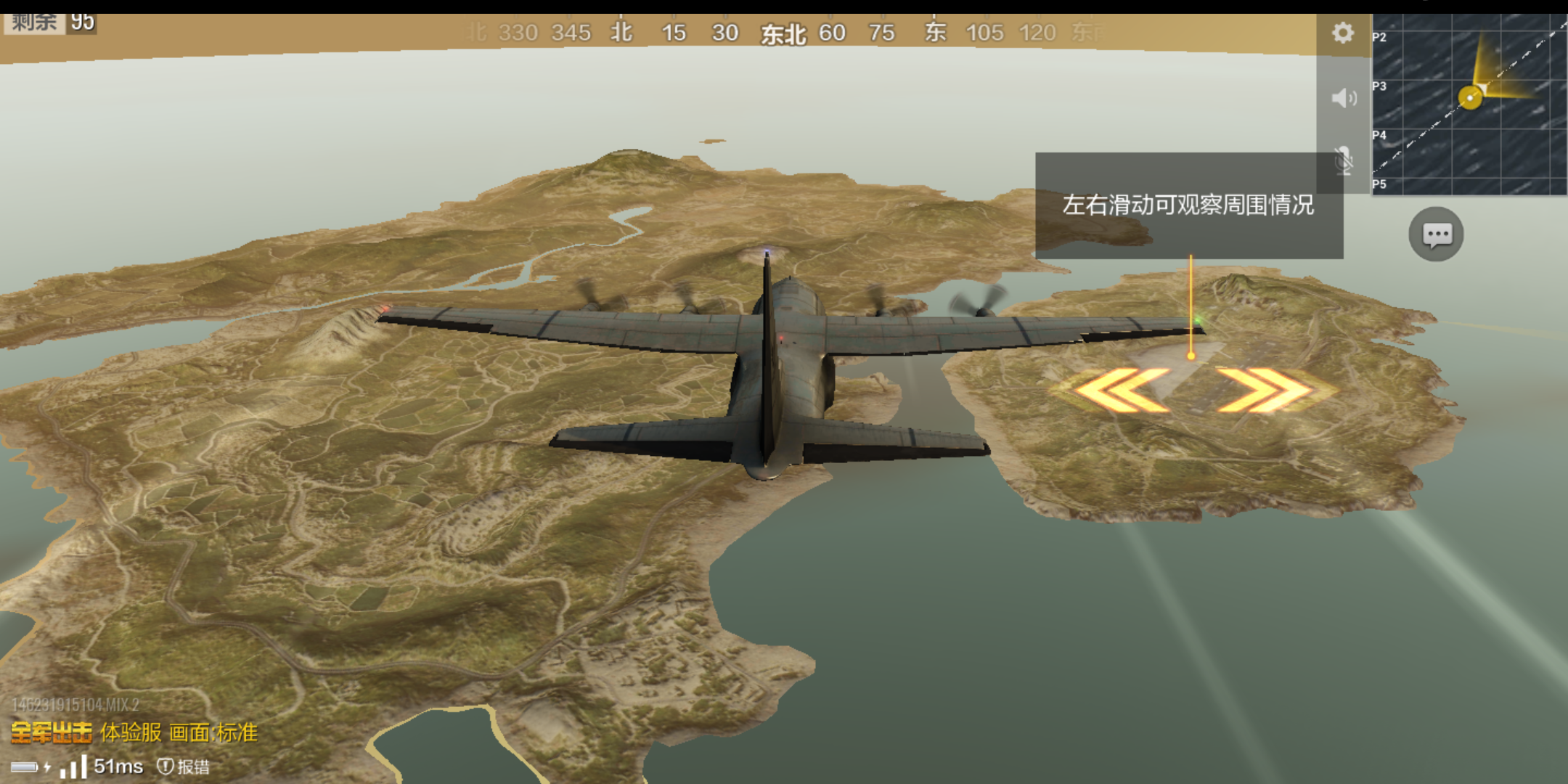Click the 体验服 server label
Viewport: 1568px width, 784px height.
pos(131,732)
